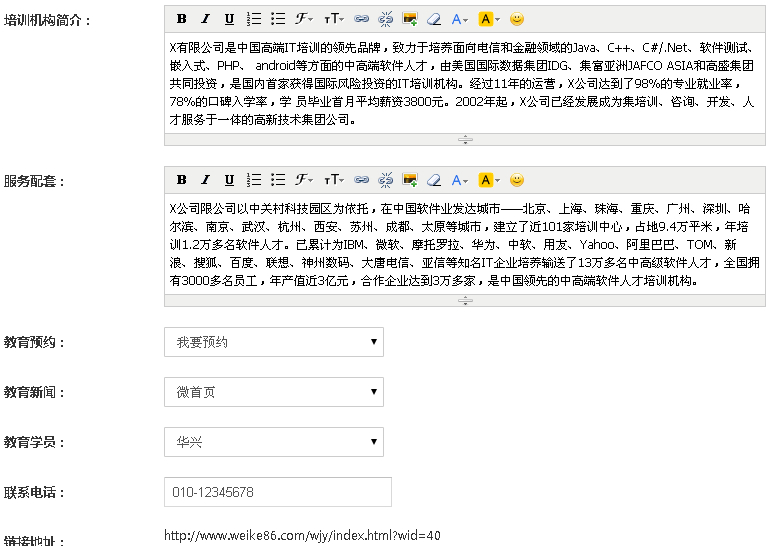771x546 pixels.
Task: Open font family dropdown in 培训机构简介 toolbar
Action: (x=305, y=19)
